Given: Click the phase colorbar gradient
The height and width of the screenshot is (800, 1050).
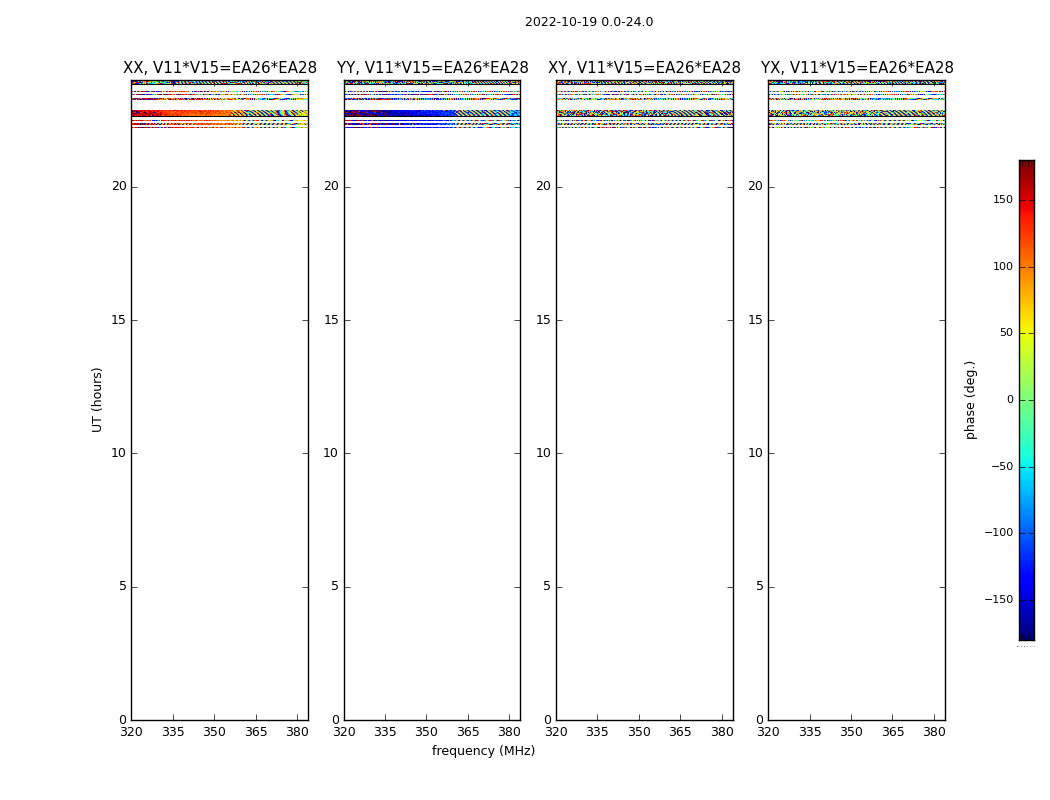Looking at the screenshot, I should (x=1027, y=400).
